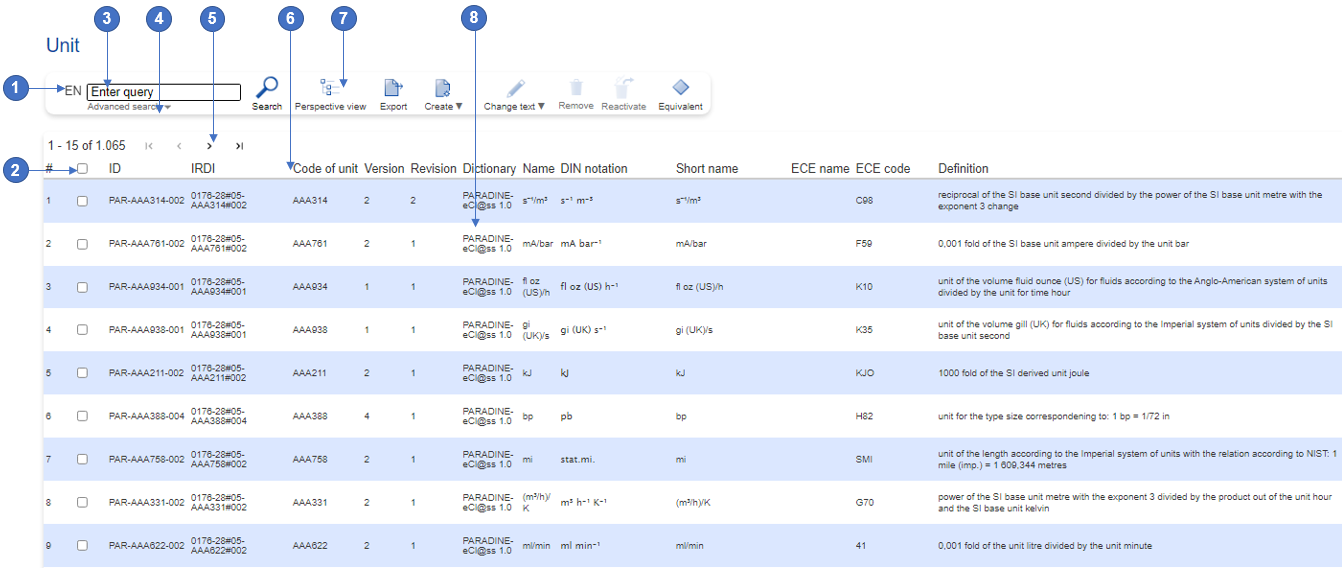The width and height of the screenshot is (1342, 568).
Task: Click the Definition column header
Action: click(963, 169)
